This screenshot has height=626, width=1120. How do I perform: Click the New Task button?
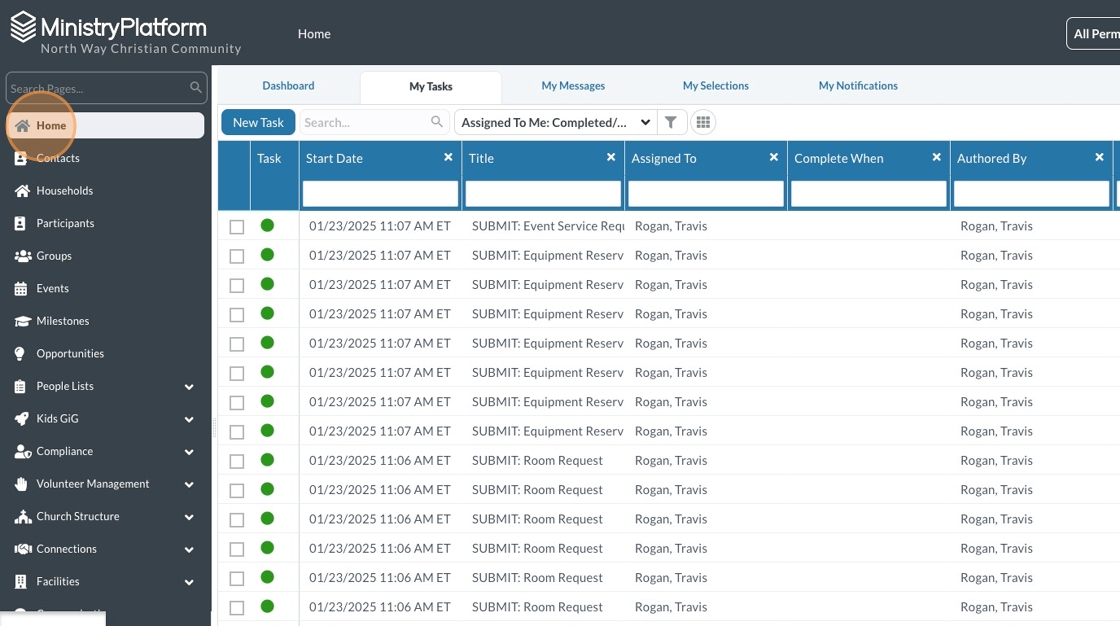tap(258, 122)
